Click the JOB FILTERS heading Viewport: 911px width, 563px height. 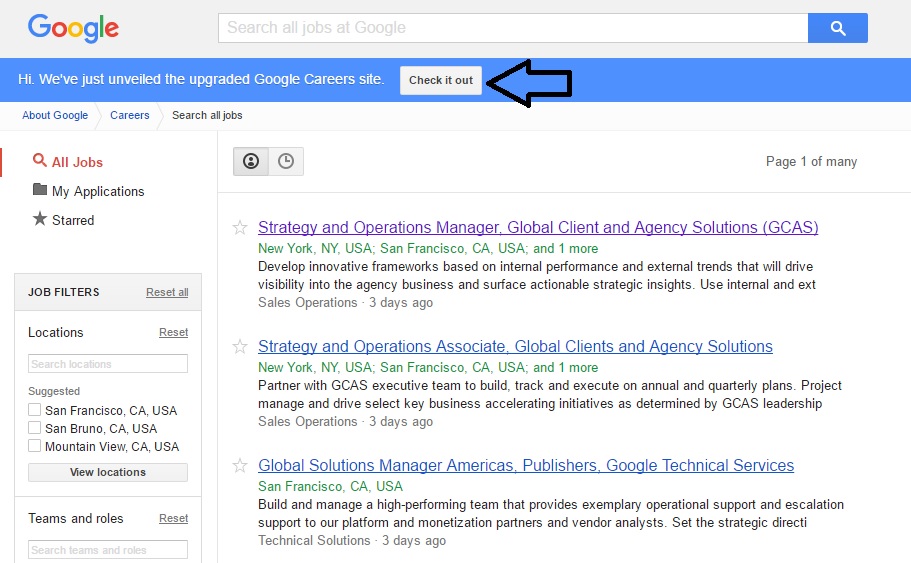[64, 292]
